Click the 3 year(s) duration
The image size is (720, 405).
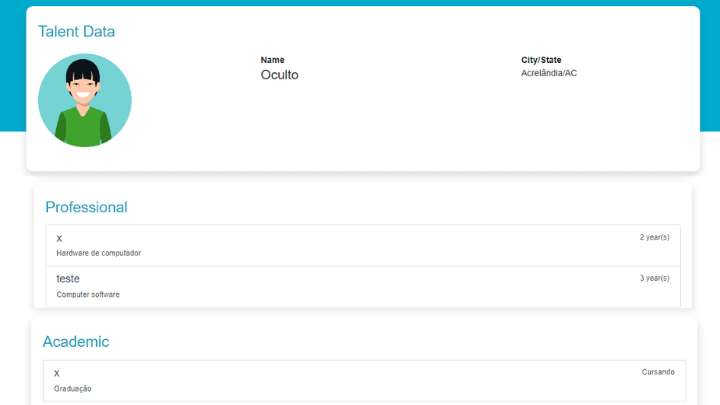(x=654, y=278)
